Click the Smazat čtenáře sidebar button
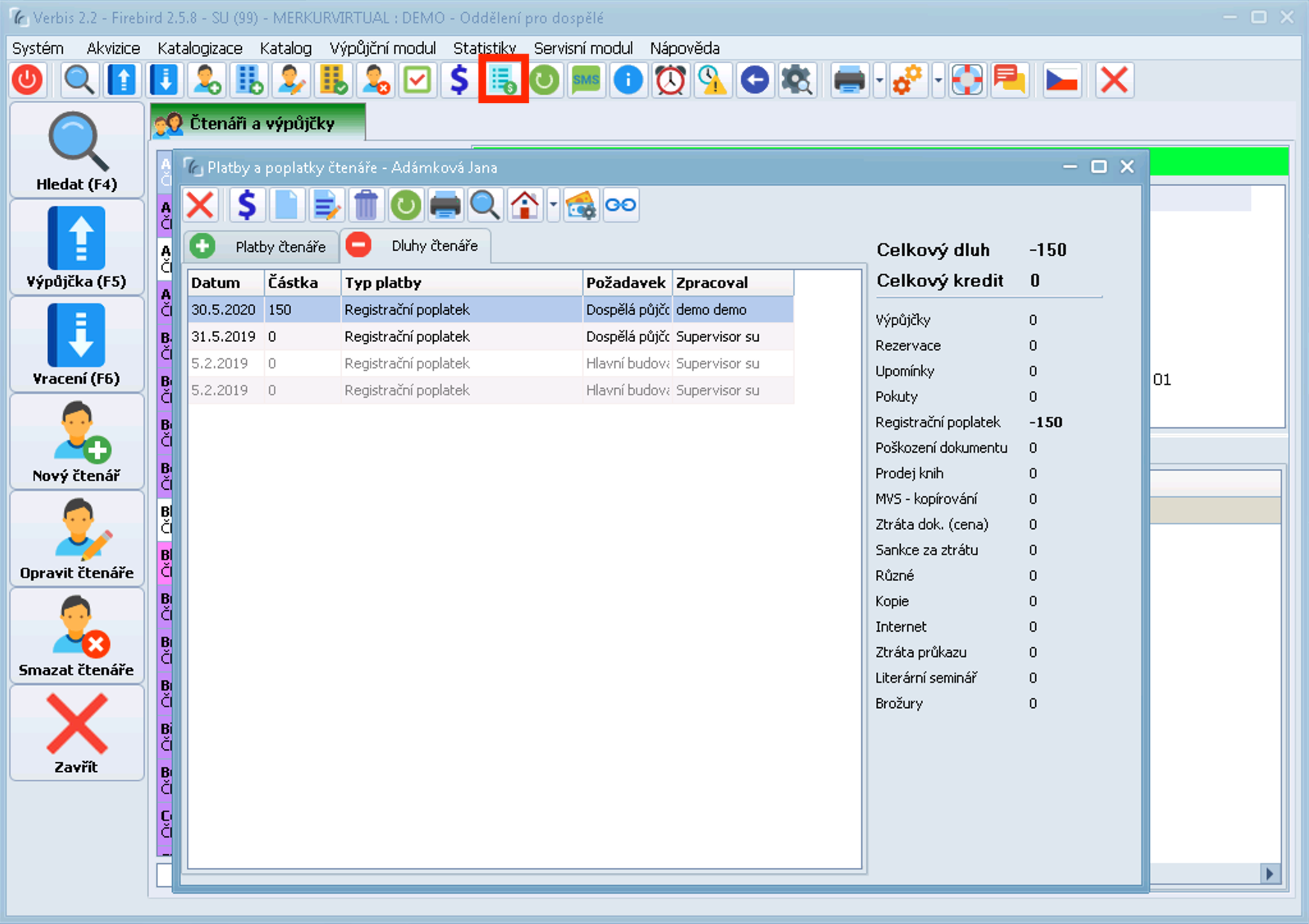Image resolution: width=1309 pixels, height=924 pixels. (x=77, y=637)
